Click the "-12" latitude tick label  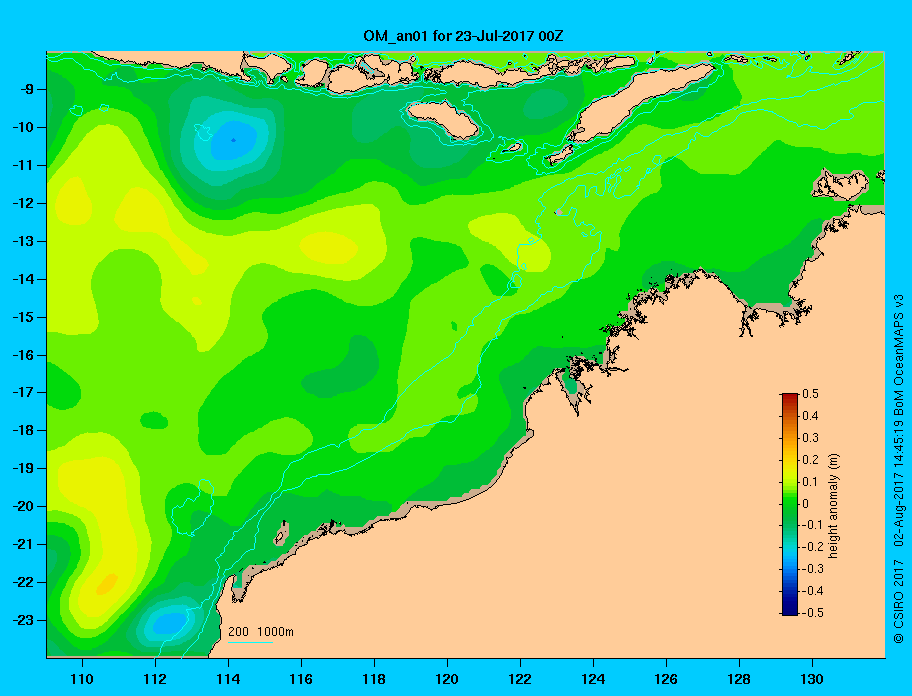point(24,204)
